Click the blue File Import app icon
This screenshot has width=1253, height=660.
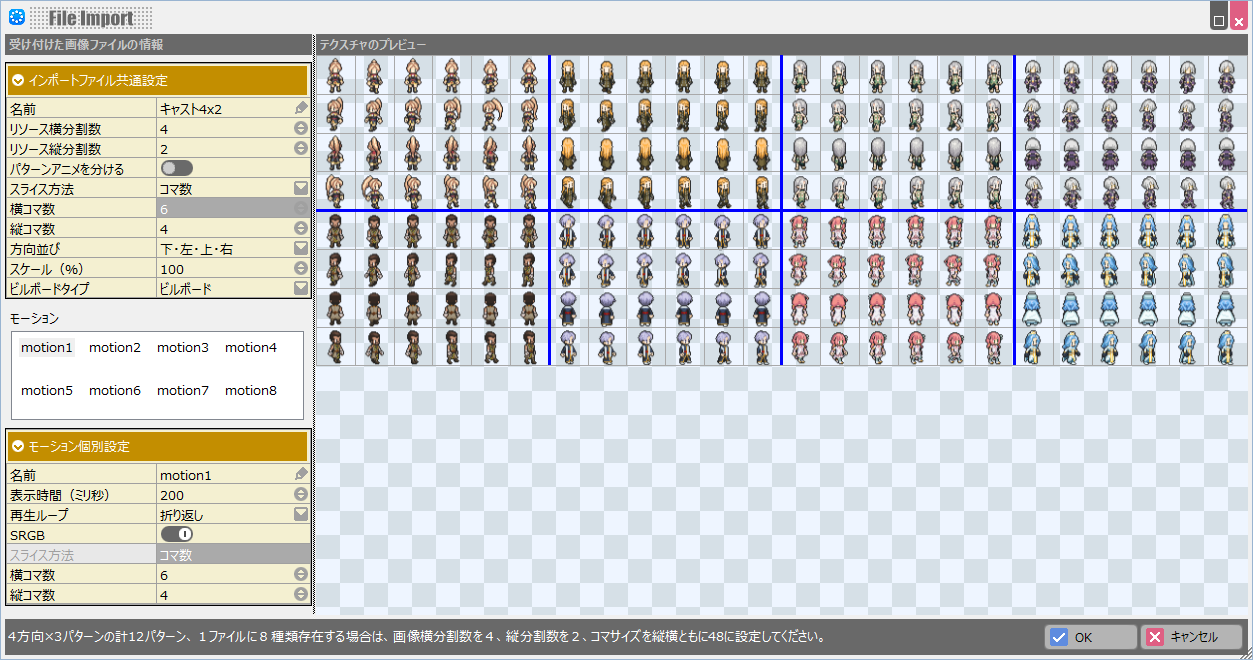pyautogui.click(x=16, y=17)
